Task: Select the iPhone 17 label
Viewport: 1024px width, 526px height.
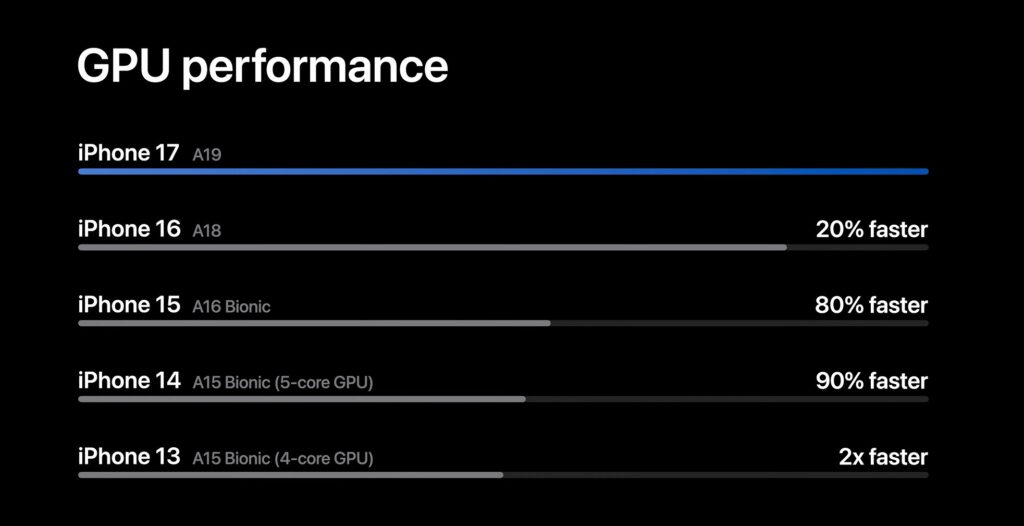Action: 128,154
